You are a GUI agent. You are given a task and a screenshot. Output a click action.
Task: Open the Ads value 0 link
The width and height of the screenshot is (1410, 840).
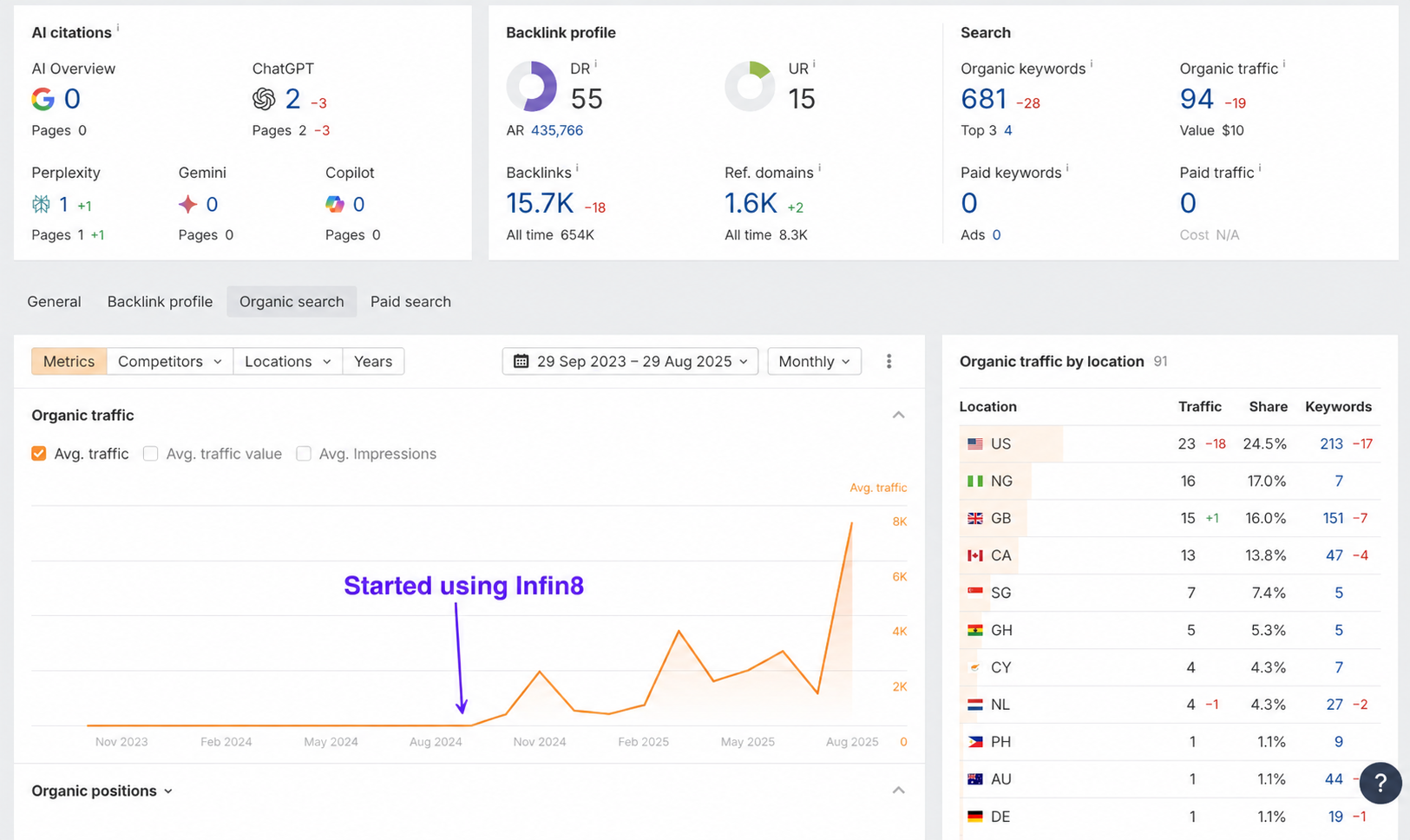996,234
